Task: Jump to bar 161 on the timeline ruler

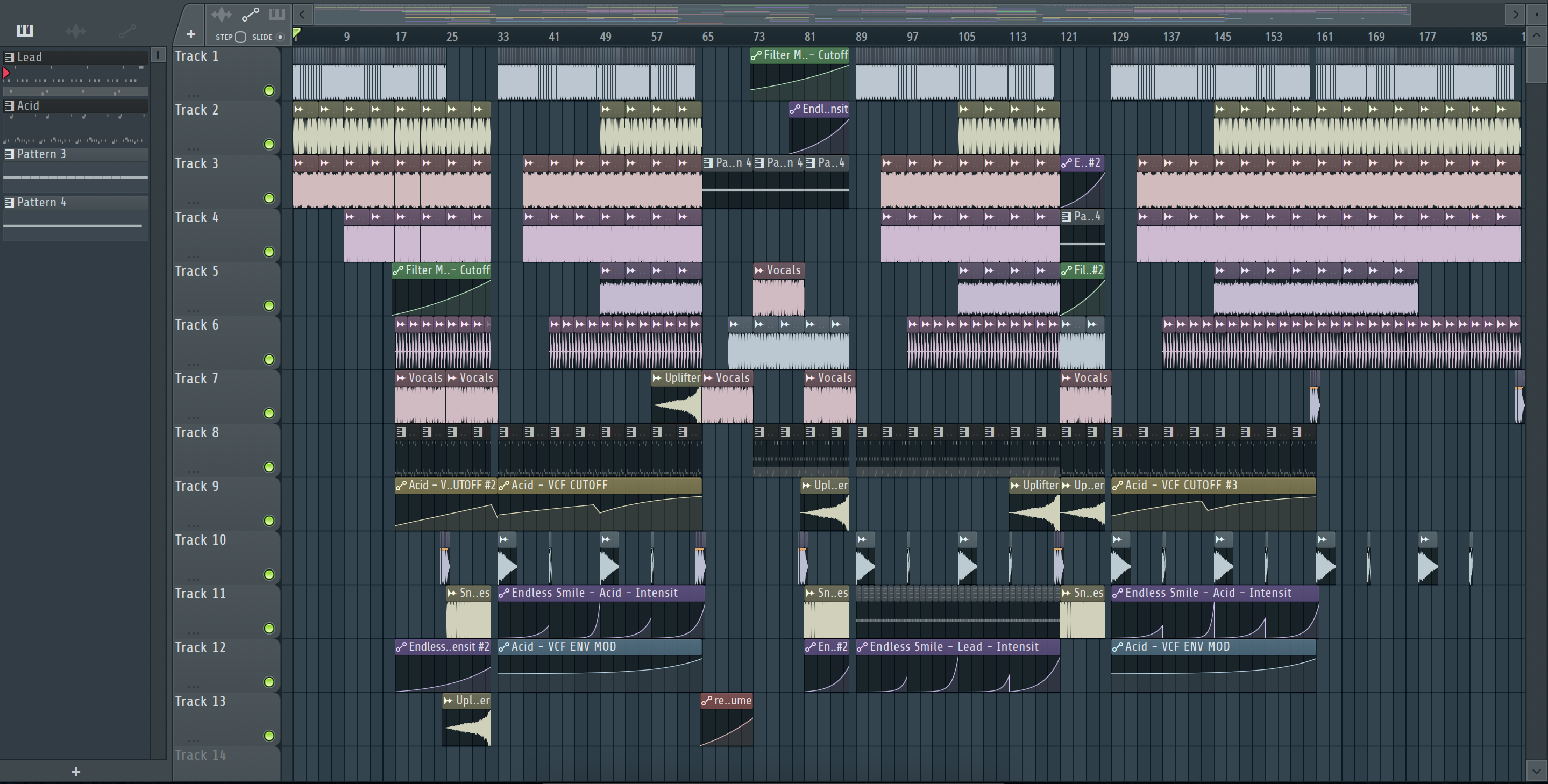Action: 1324,37
